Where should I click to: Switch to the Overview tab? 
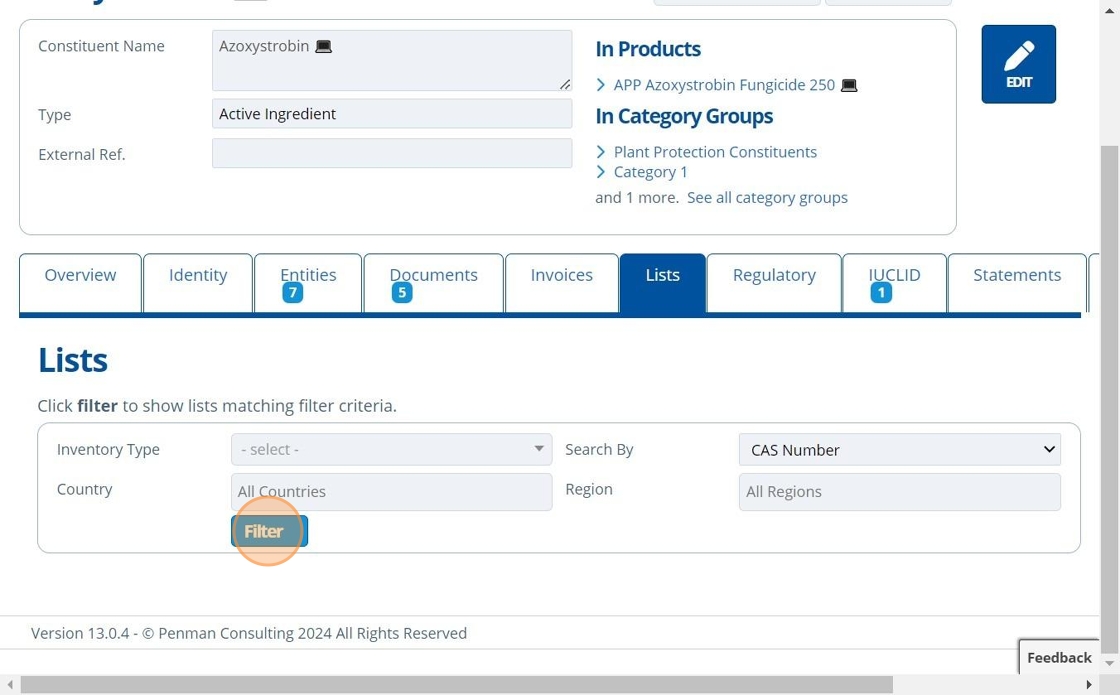tap(80, 275)
